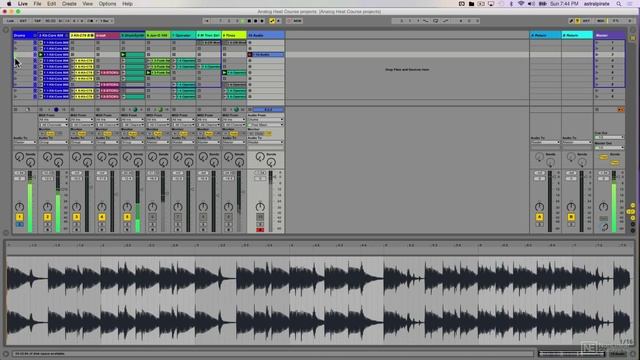This screenshot has width=640, height=360.
Task: Select the recorded clip in 10 Audio track
Action: (x=268, y=54)
